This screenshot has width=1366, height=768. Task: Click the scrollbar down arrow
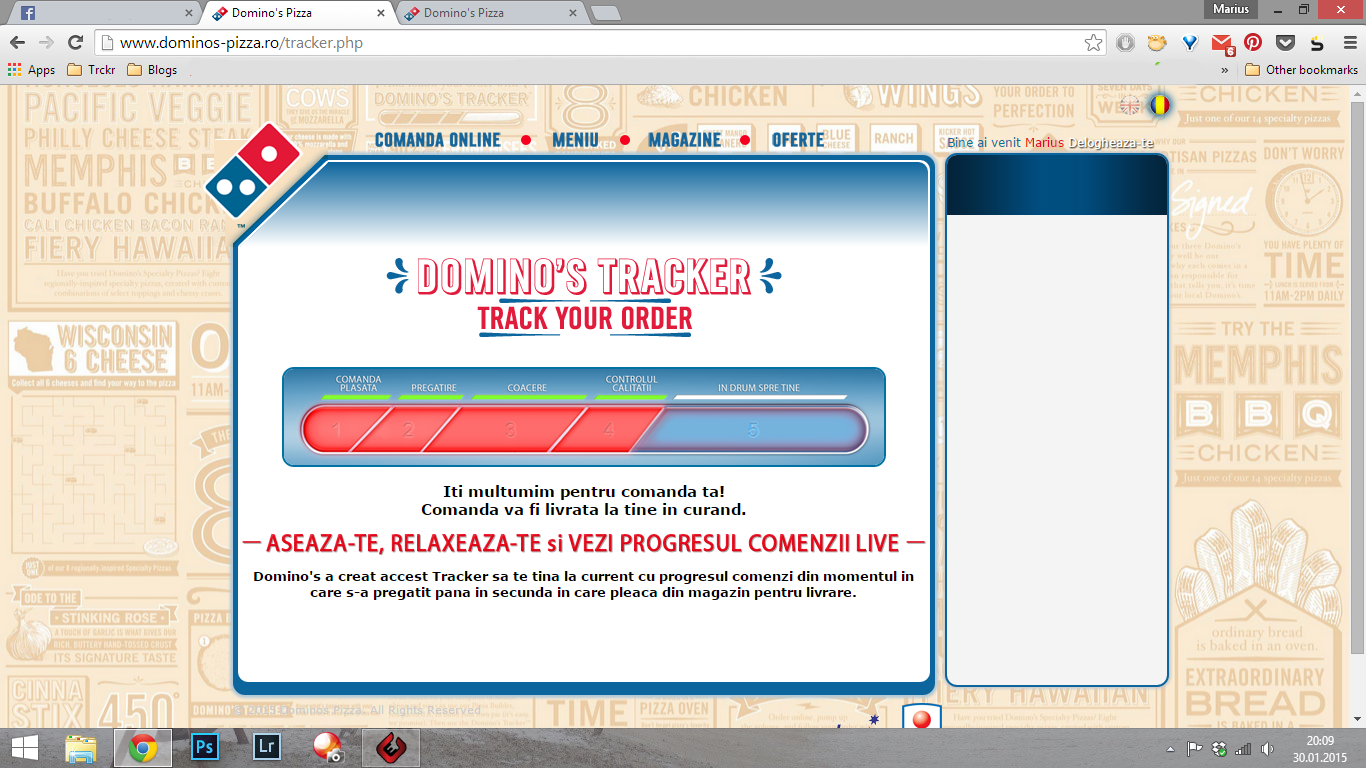[1357, 718]
